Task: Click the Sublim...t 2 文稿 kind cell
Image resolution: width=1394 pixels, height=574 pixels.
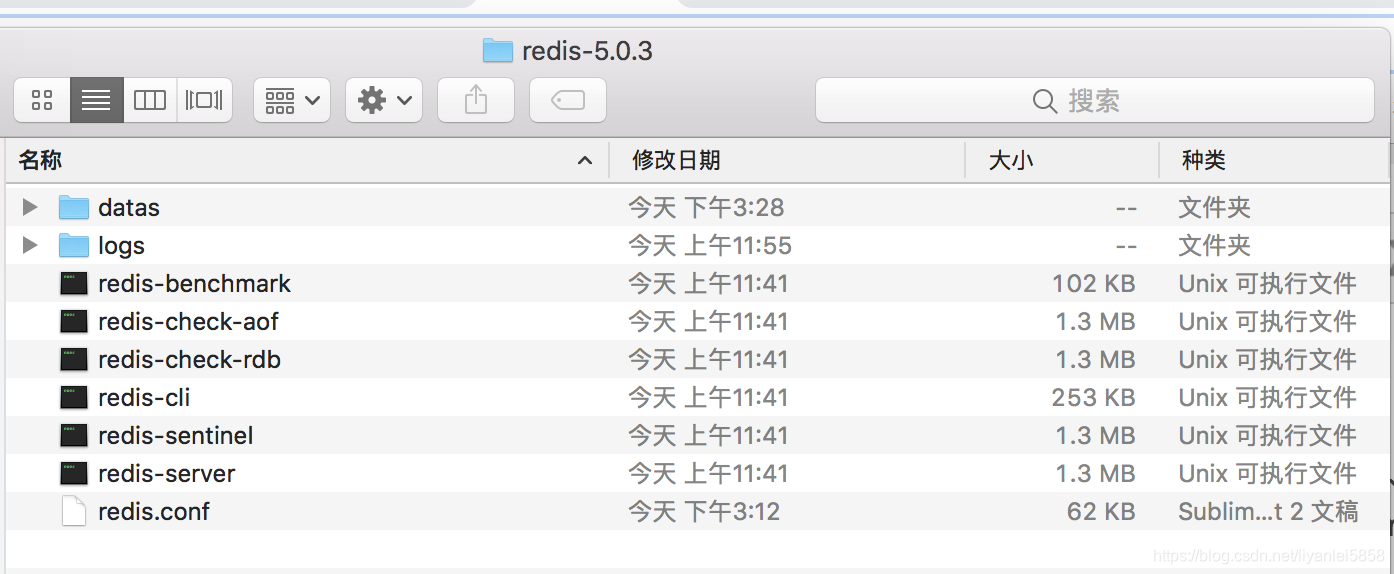Action: (x=1268, y=511)
